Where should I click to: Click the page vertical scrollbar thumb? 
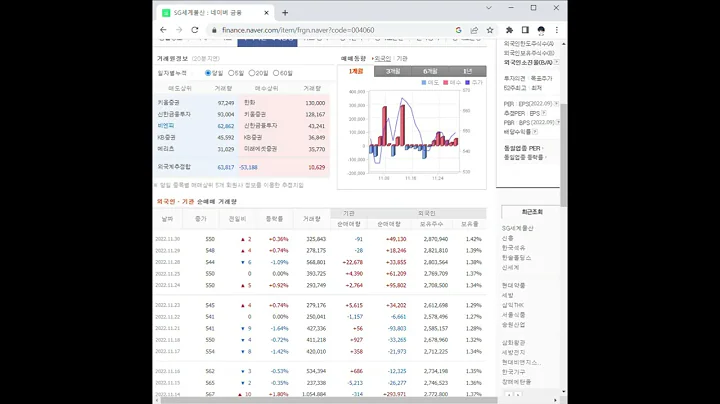click(x=563, y=154)
